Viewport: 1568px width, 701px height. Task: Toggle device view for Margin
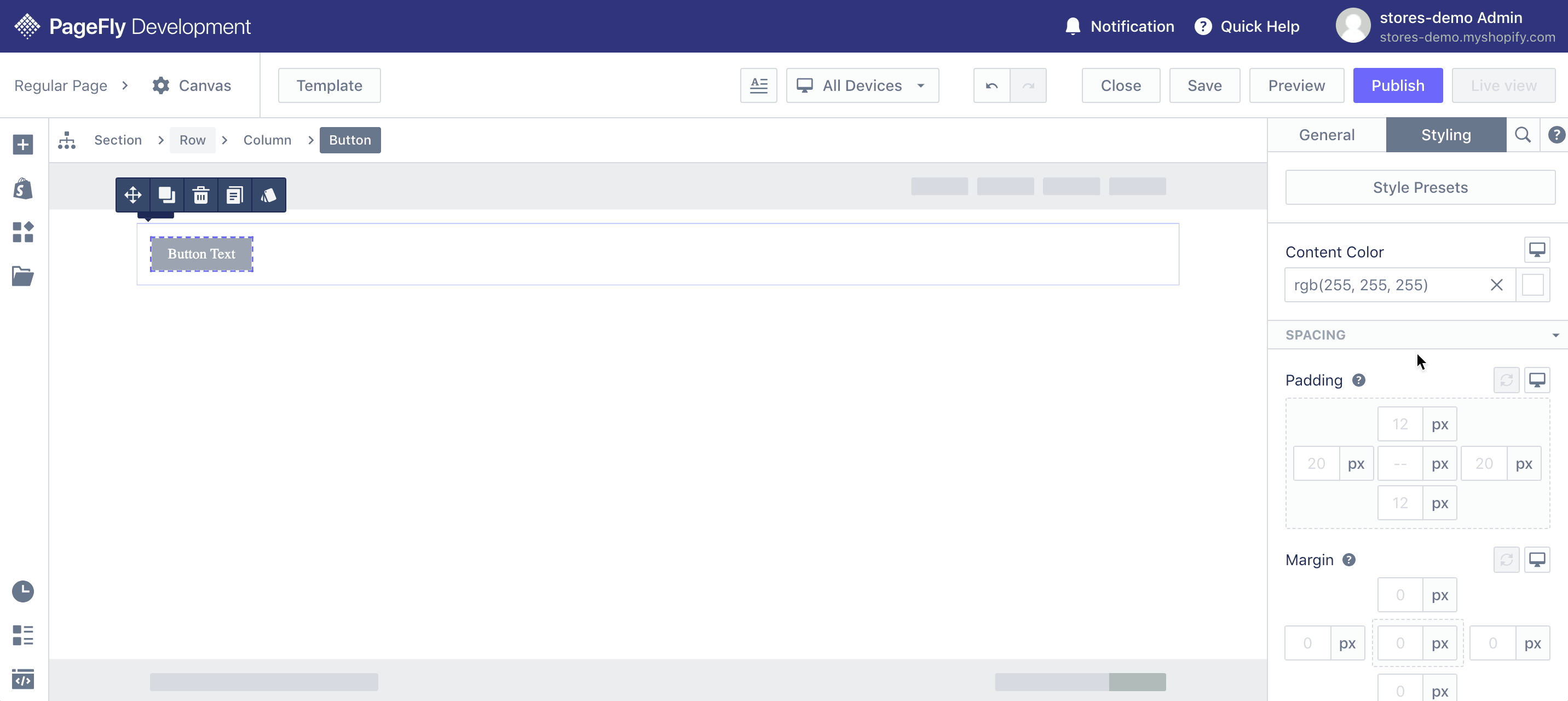(1537, 560)
